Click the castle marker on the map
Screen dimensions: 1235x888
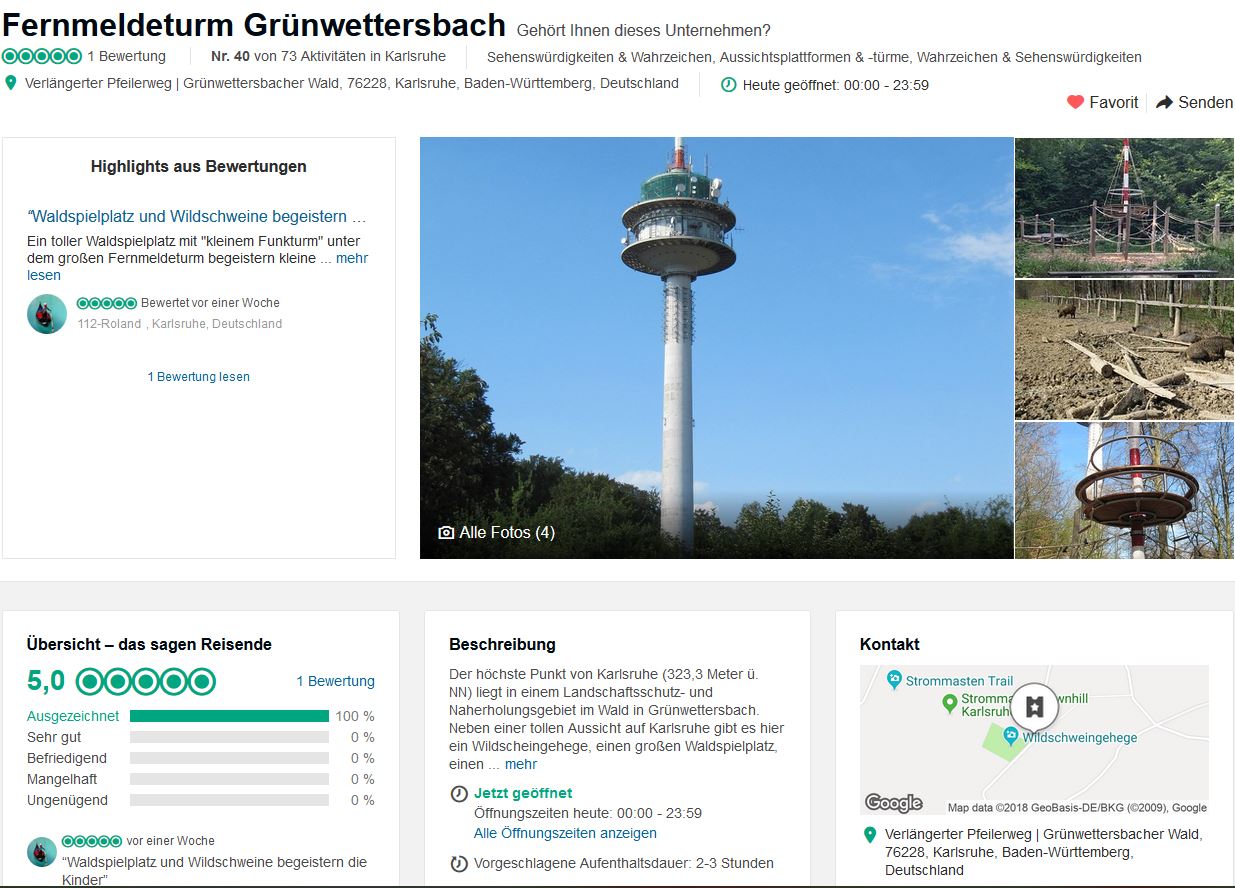pos(1034,706)
